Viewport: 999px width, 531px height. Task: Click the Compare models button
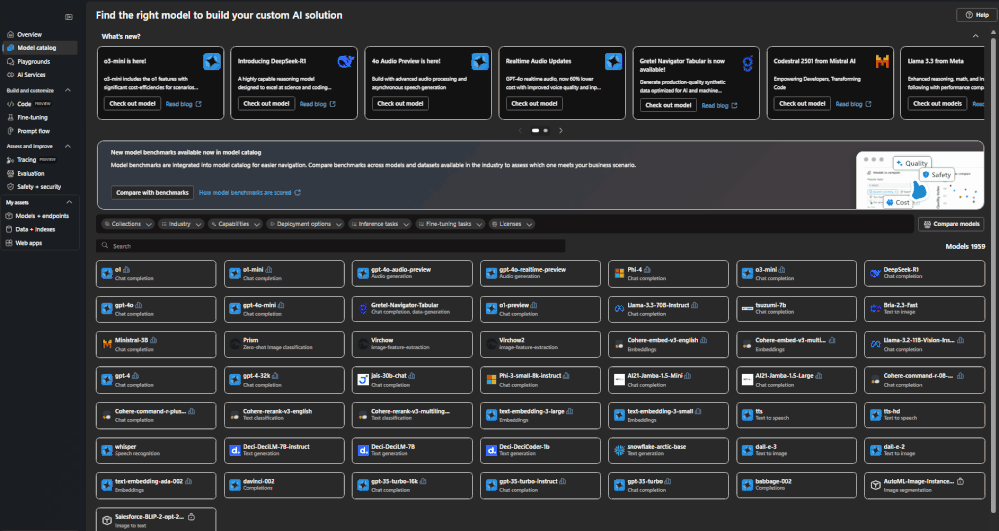click(951, 224)
